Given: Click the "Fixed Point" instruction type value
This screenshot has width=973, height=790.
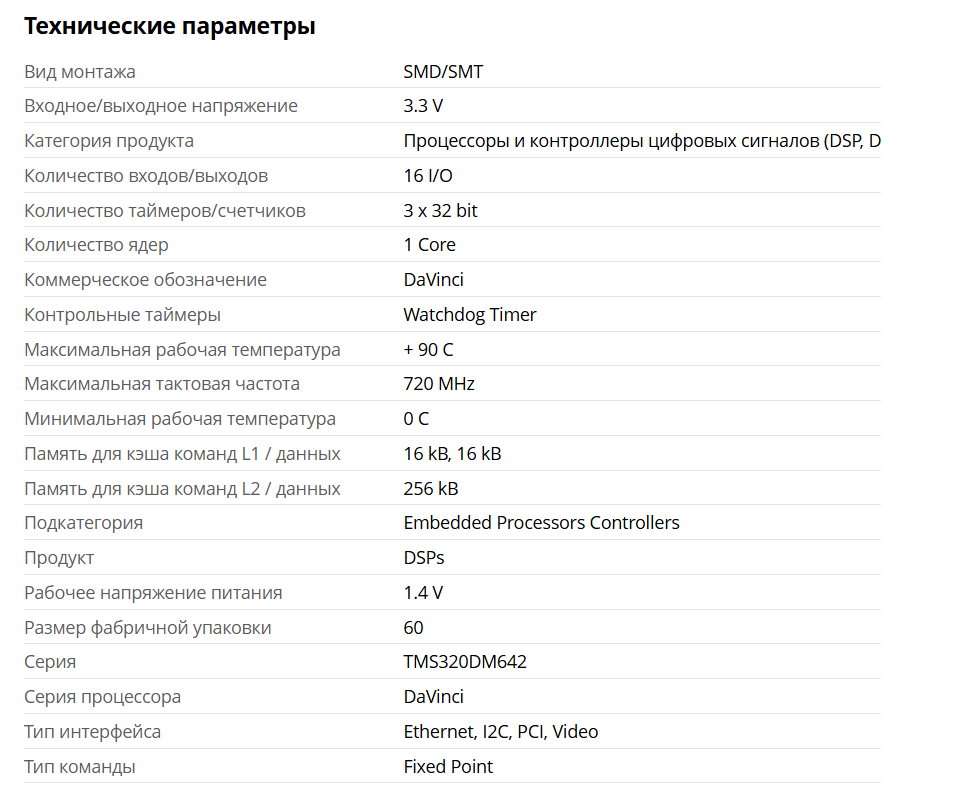Looking at the screenshot, I should 448,767.
